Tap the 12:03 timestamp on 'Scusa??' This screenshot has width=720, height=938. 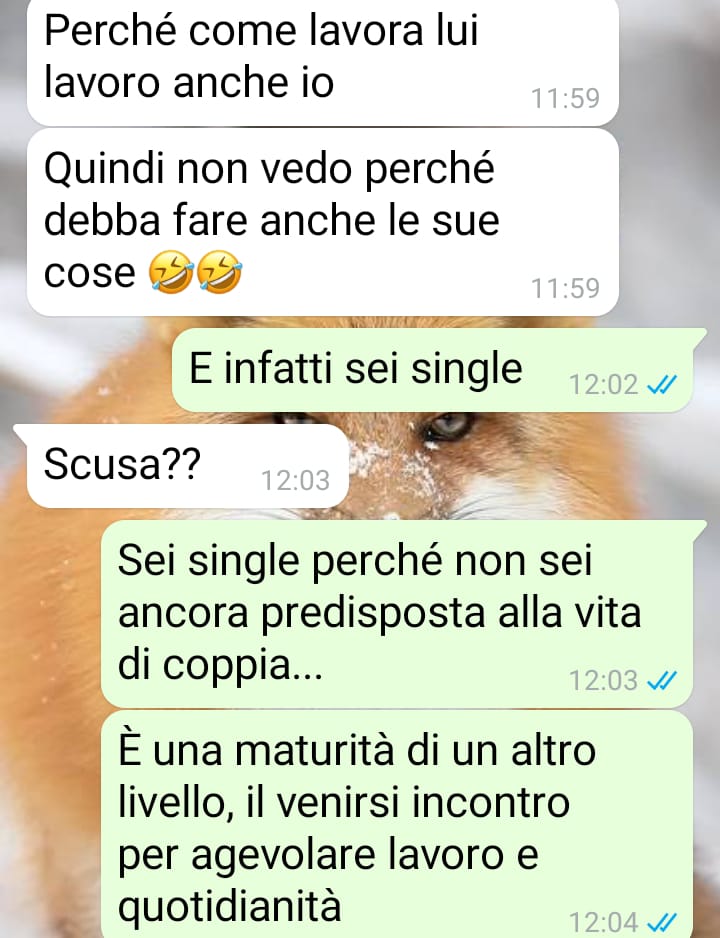[295, 480]
